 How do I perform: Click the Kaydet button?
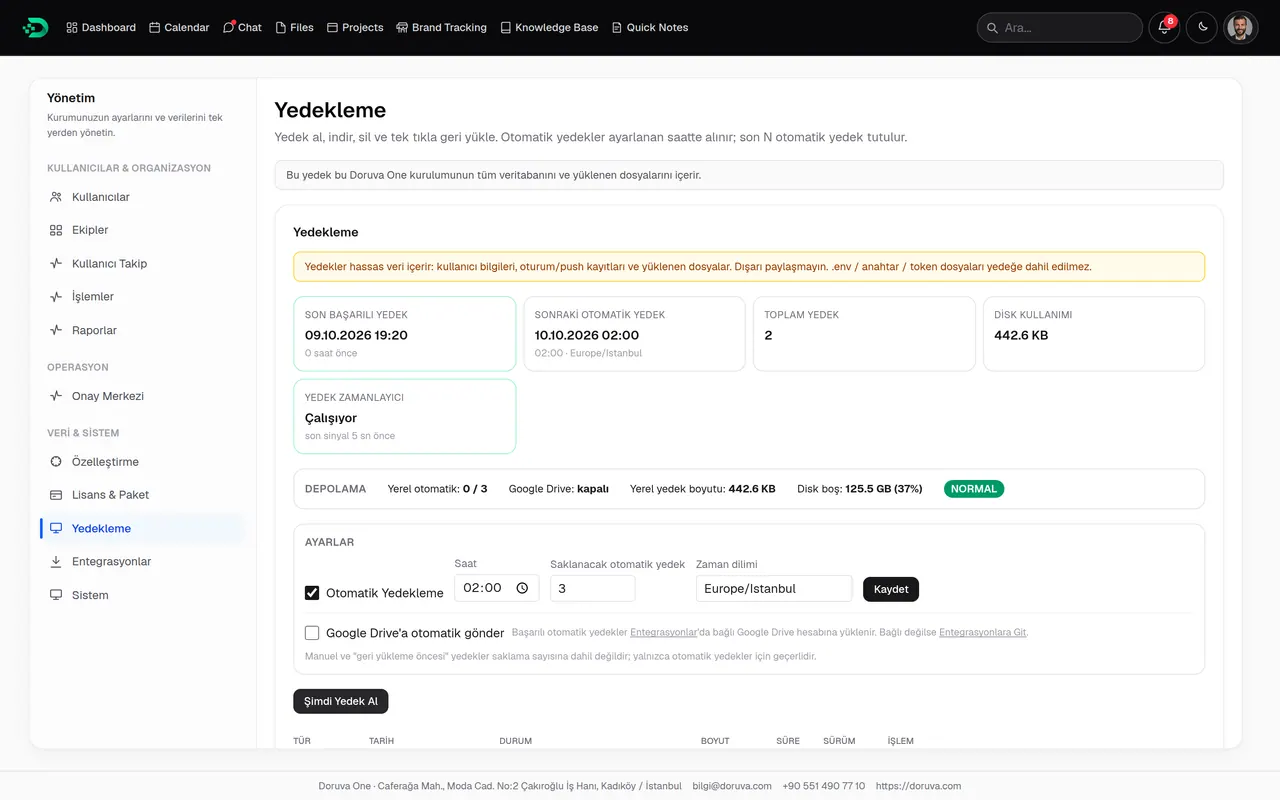click(891, 589)
